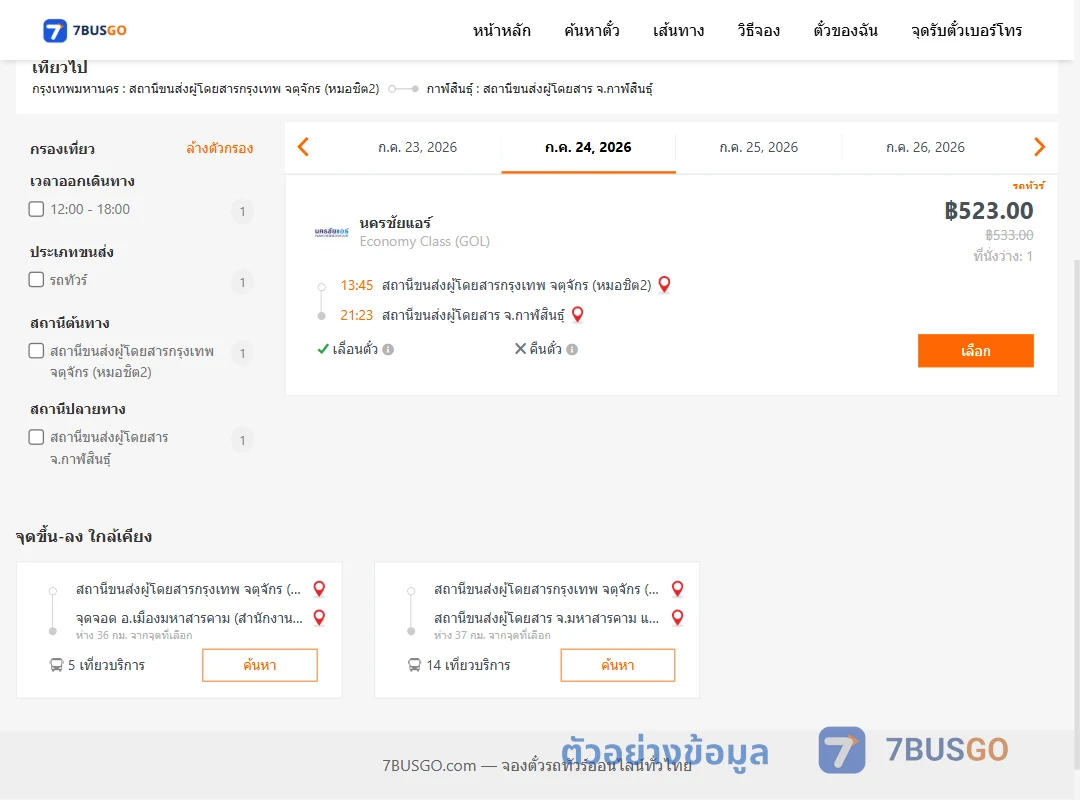Click X mark next to คืนตั๋ว
This screenshot has height=800, width=1080.
coord(521,349)
